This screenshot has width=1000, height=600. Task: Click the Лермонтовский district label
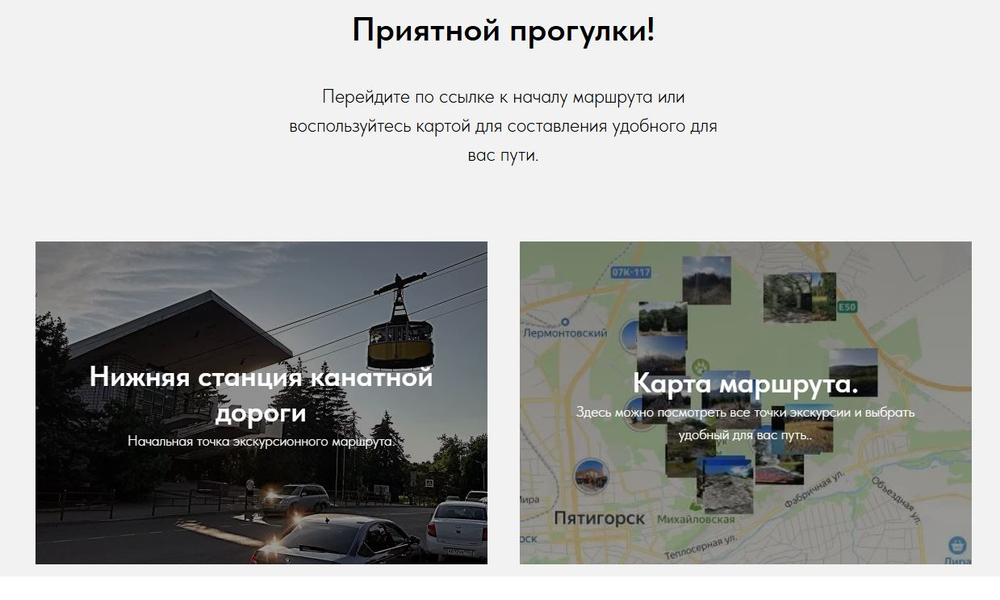[565, 331]
